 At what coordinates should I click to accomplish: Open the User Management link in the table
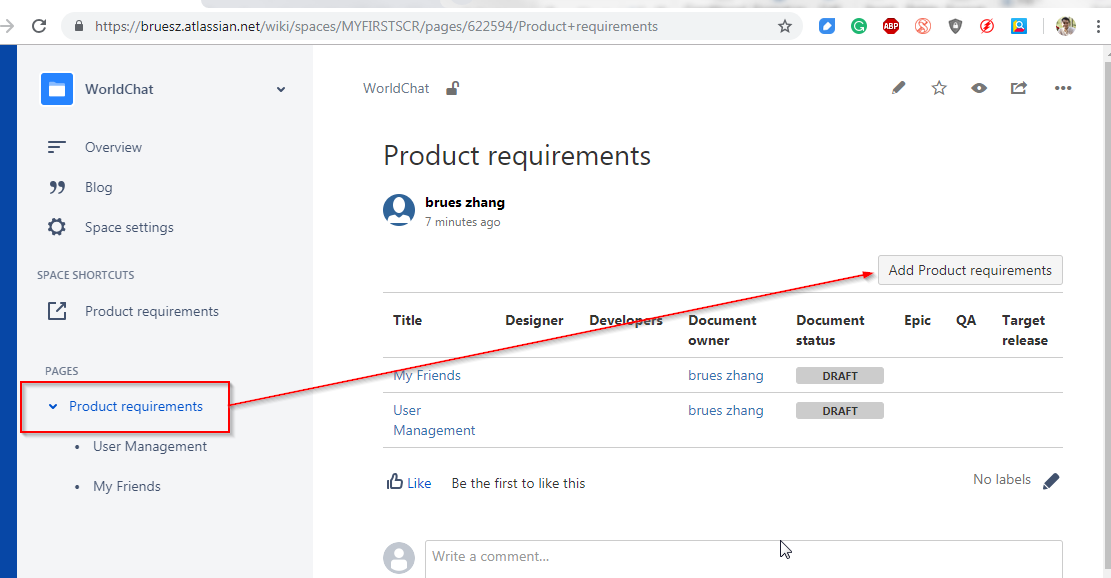tap(434, 420)
